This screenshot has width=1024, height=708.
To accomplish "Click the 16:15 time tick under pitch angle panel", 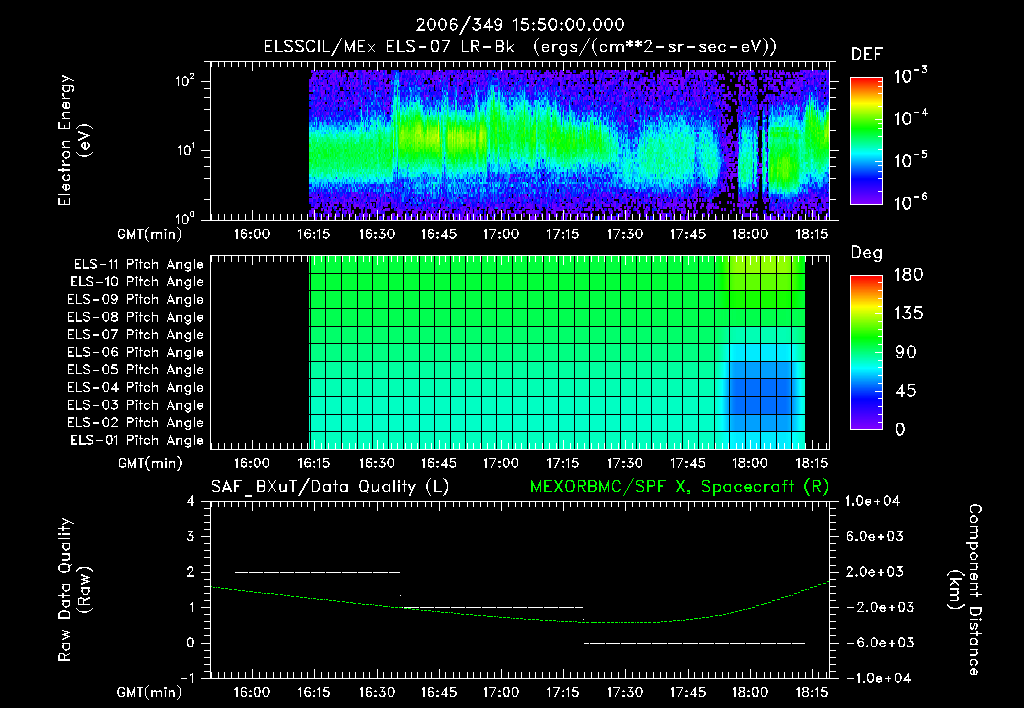I will point(313,463).
